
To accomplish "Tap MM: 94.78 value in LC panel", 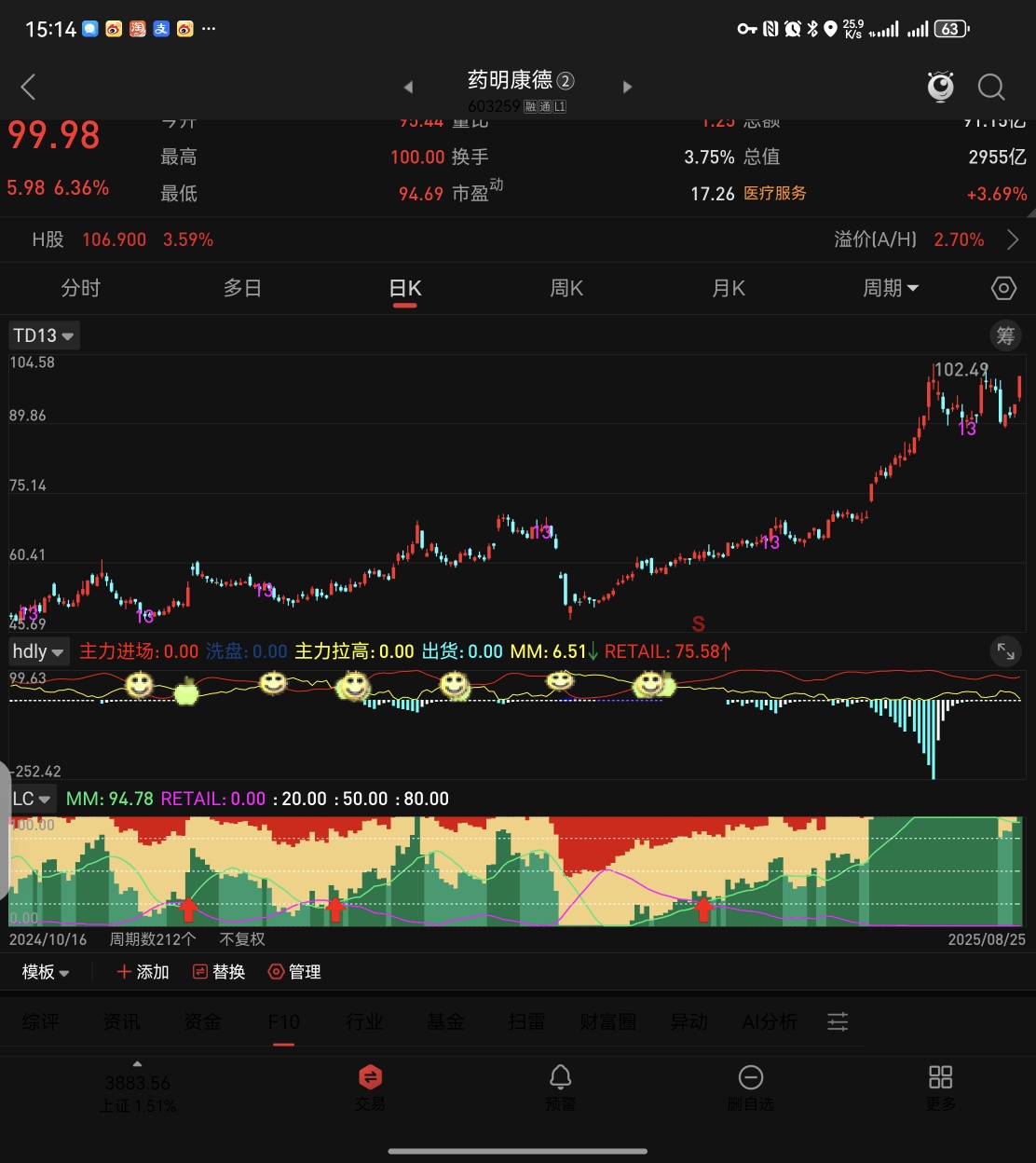I will pos(110,799).
